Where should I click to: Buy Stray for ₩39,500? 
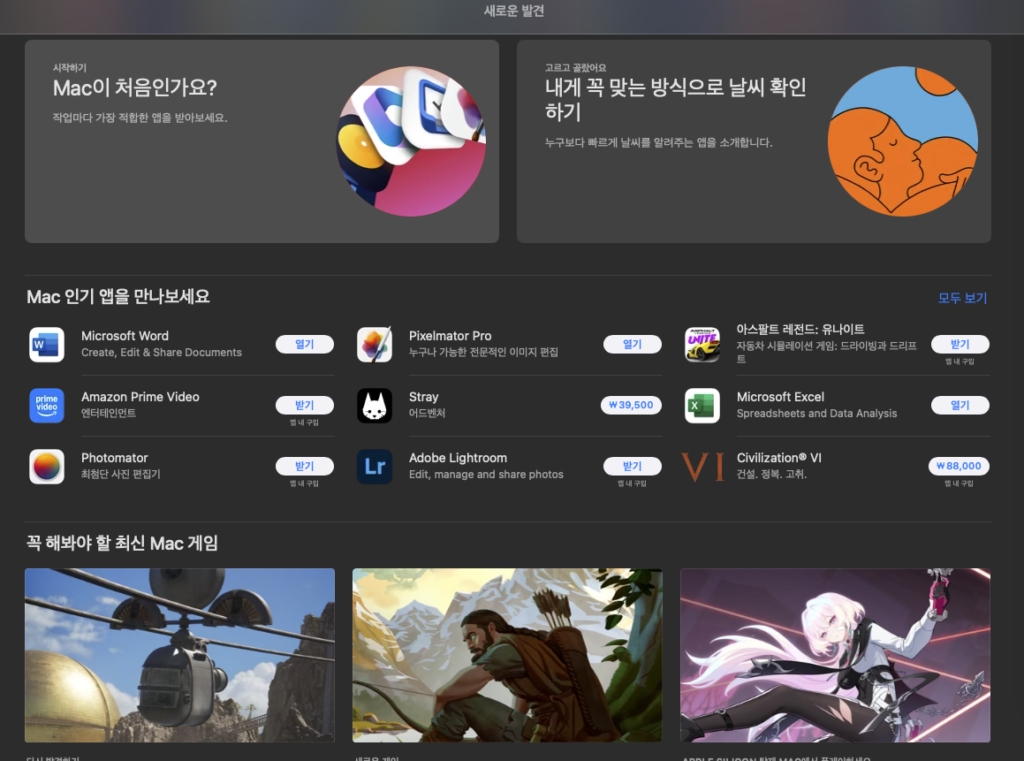tap(632, 405)
